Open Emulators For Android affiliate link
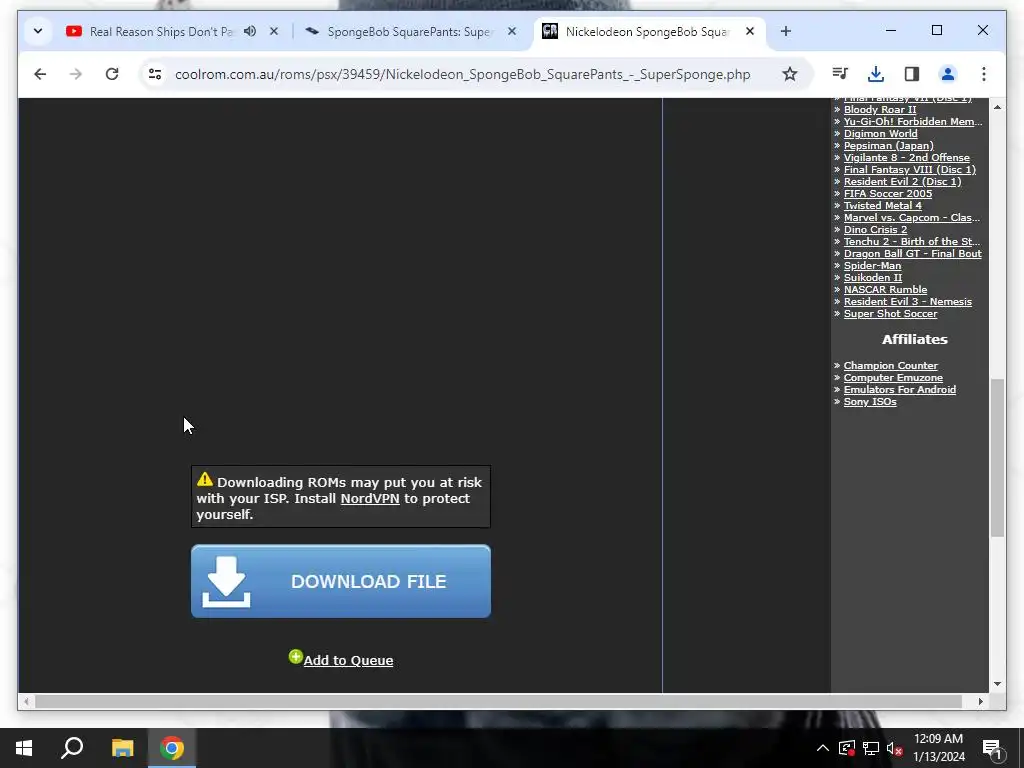This screenshot has width=1024, height=768. click(899, 390)
